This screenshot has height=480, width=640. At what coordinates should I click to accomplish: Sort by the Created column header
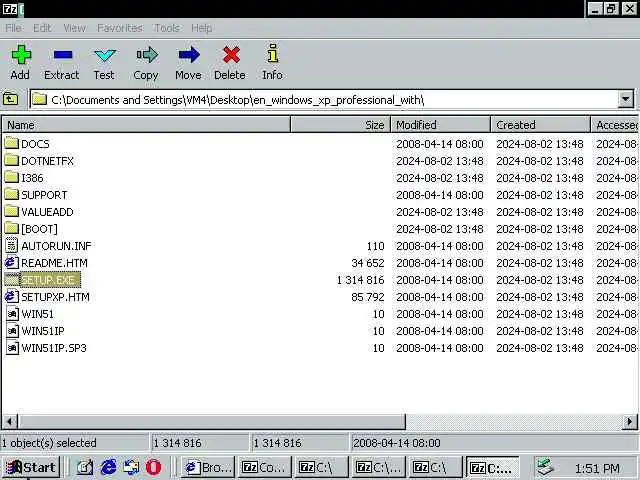[541, 124]
